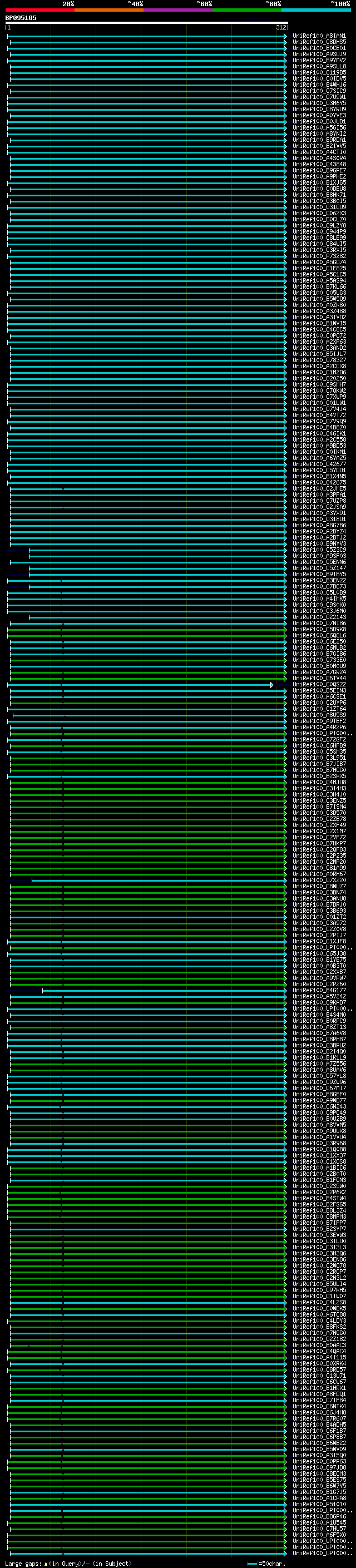Open the UniRef100_Q7XZ20 hit label
This screenshot has height=1568, width=356.
(319, 881)
